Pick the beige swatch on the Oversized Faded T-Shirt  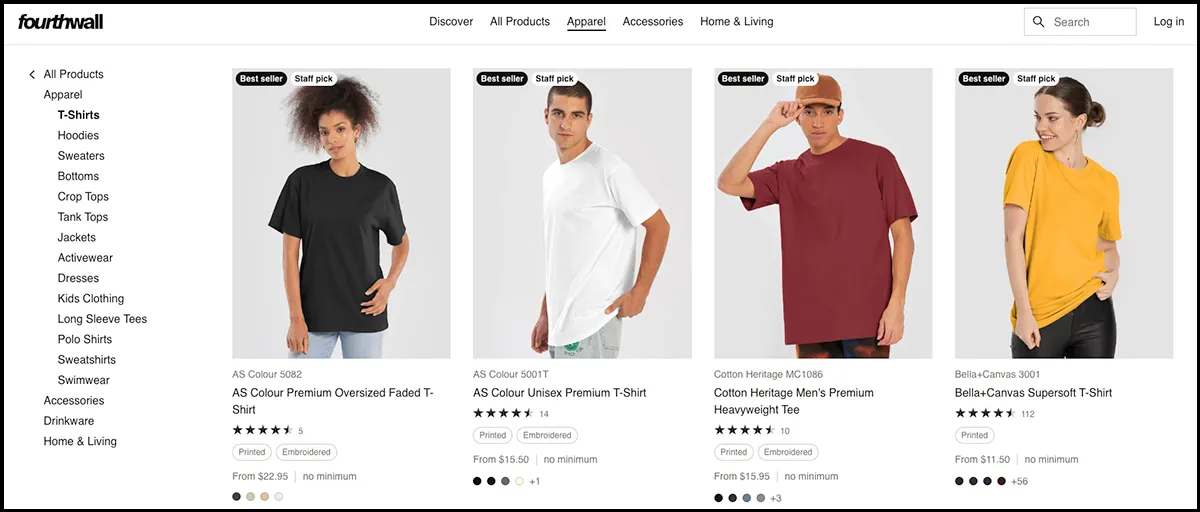coord(251,496)
